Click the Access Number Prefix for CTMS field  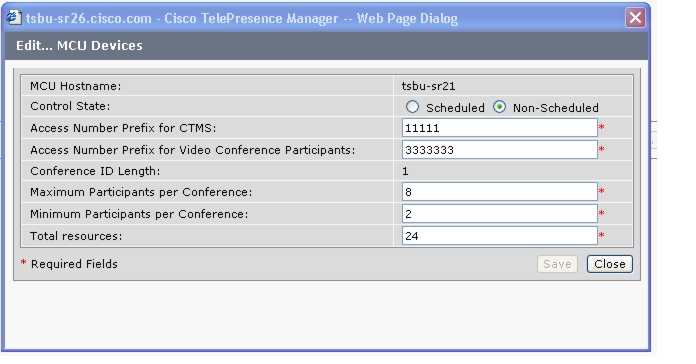(500, 128)
